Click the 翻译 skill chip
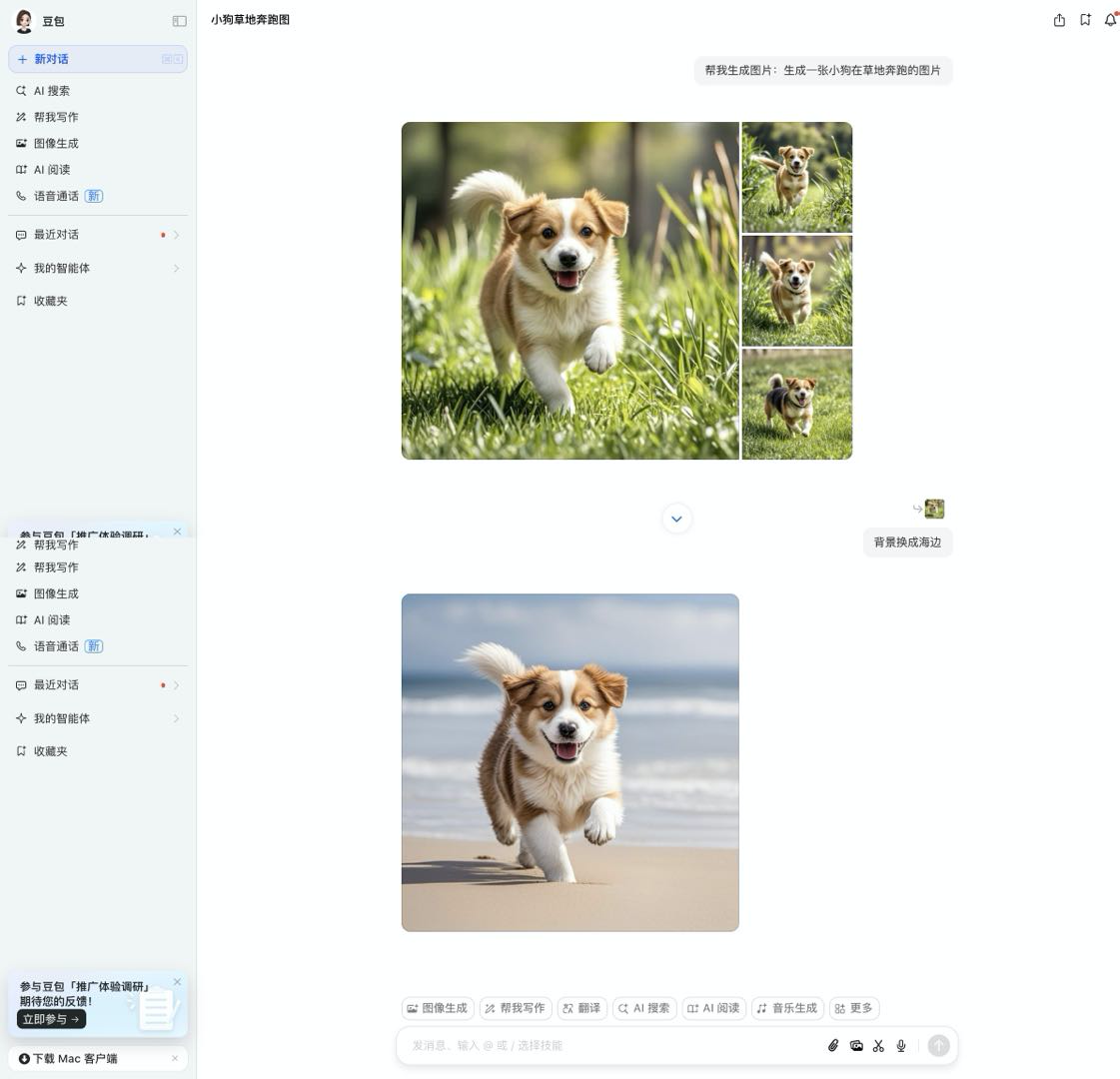This screenshot has height=1079, width=1120. (581, 1008)
